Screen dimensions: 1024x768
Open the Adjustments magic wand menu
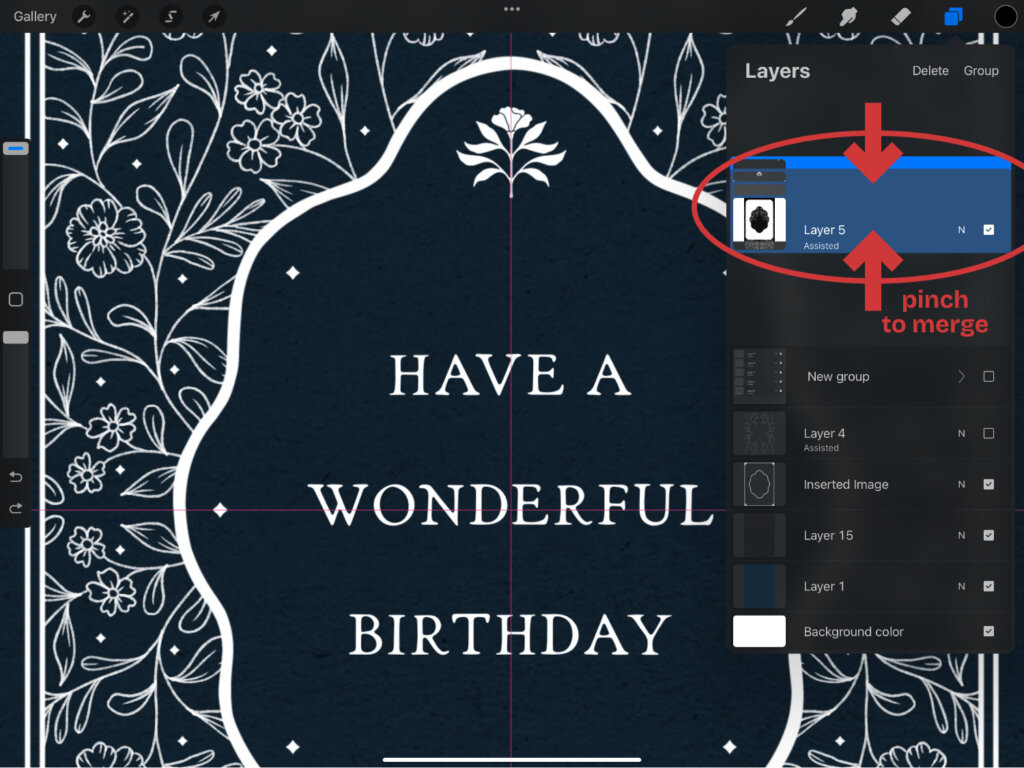coord(128,17)
